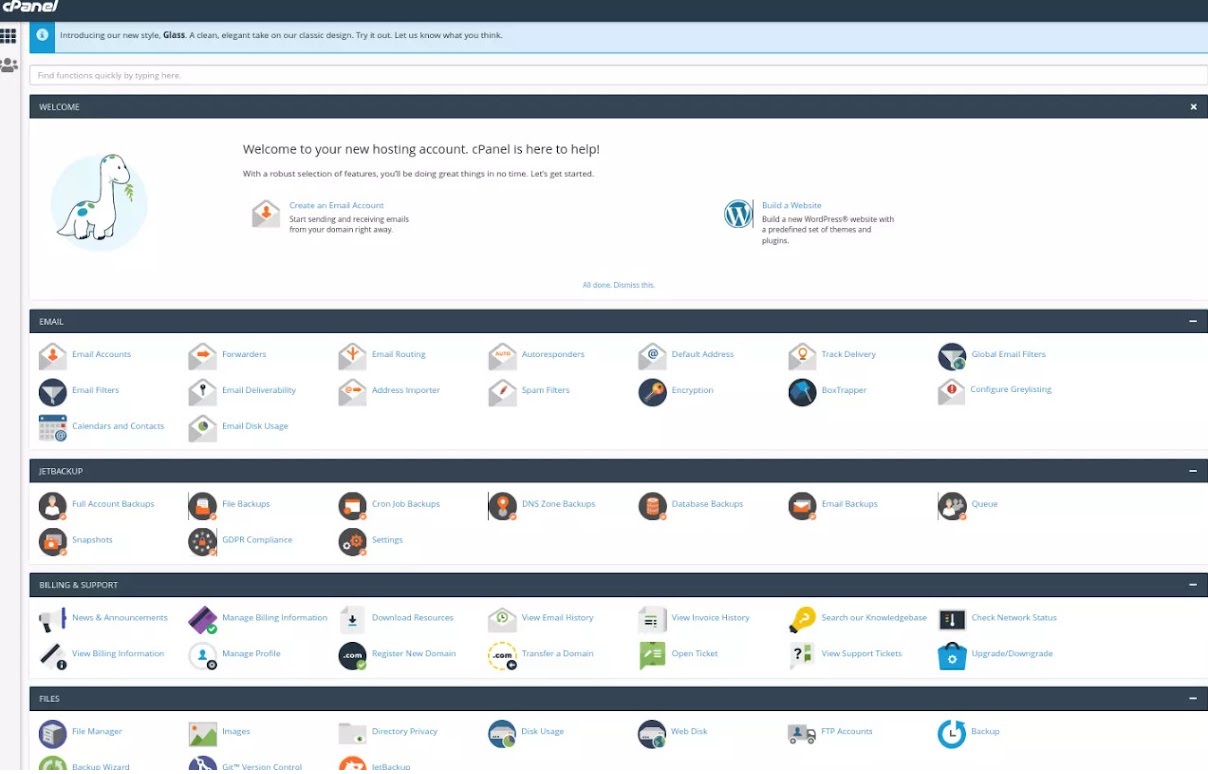This screenshot has width=1208, height=774.
Task: Open Directory Privacy link
Action: coord(404,732)
